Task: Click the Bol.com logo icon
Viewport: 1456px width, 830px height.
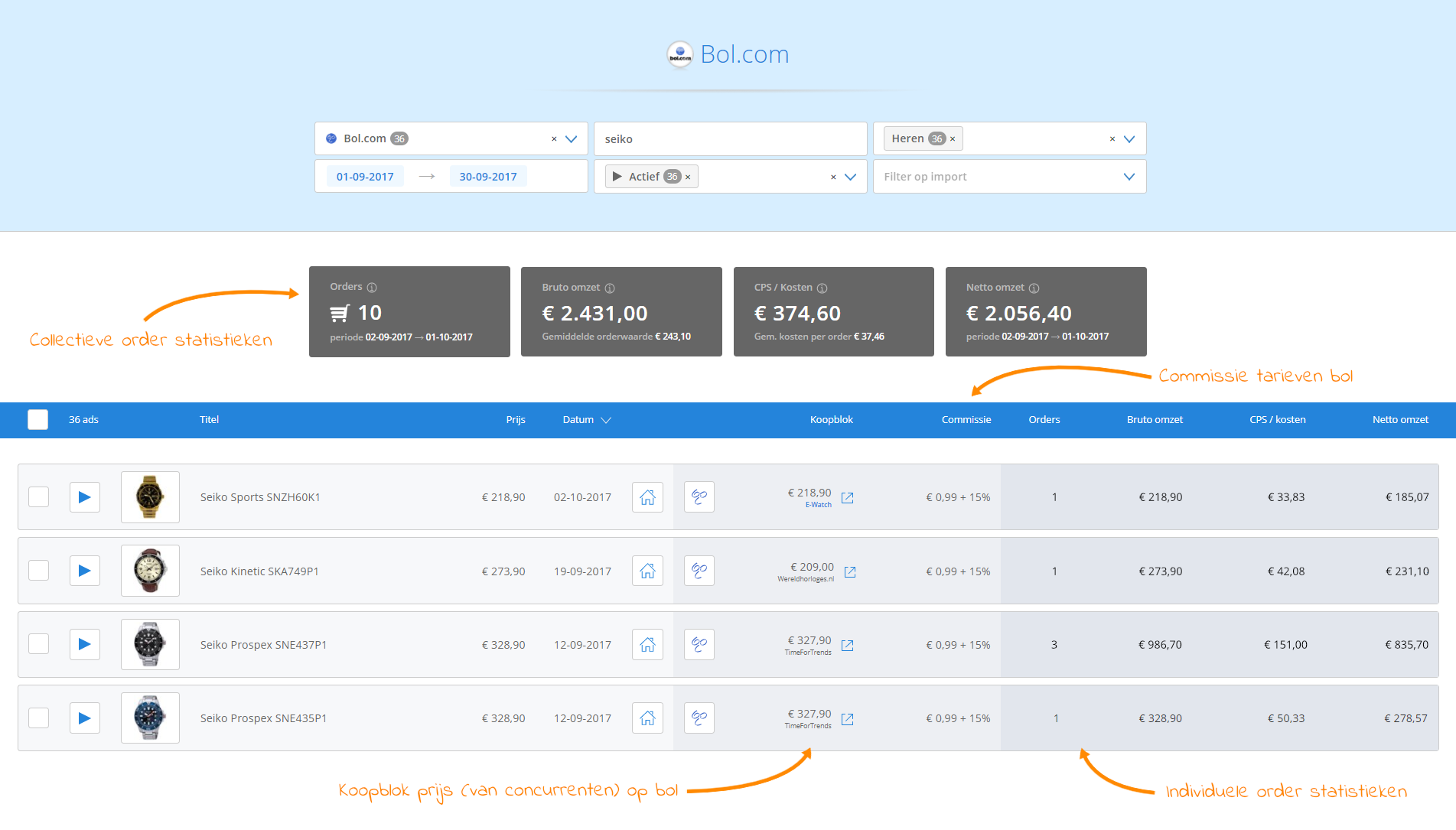Action: click(679, 54)
